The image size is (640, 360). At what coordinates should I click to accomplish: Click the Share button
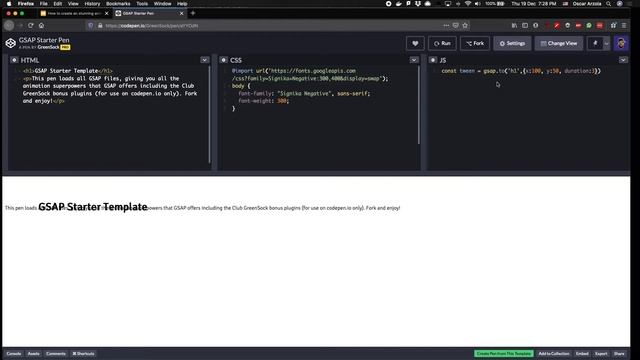point(619,353)
